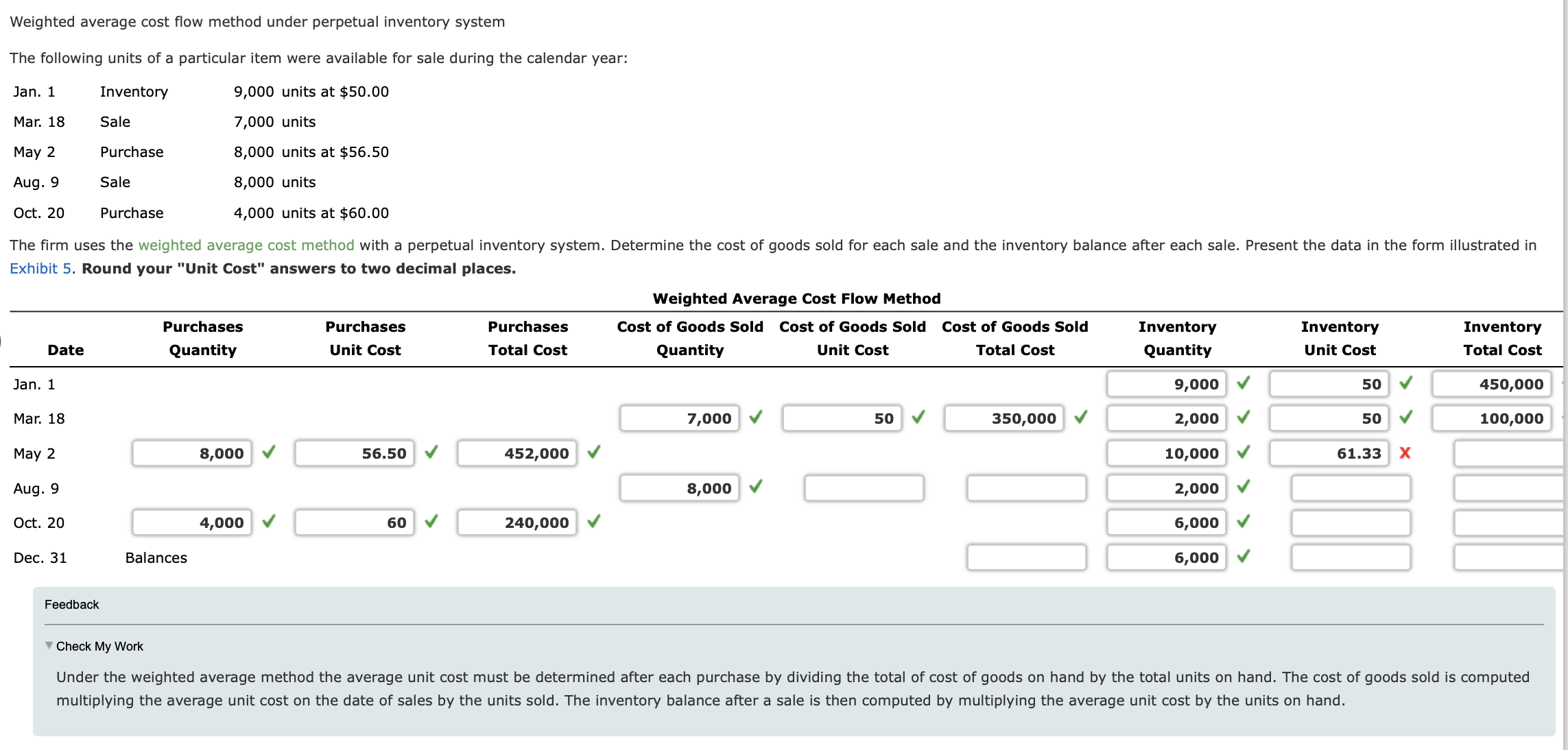The image size is (1568, 750).
Task: Click the green checkmark beside 350,000
Action: 1081,417
